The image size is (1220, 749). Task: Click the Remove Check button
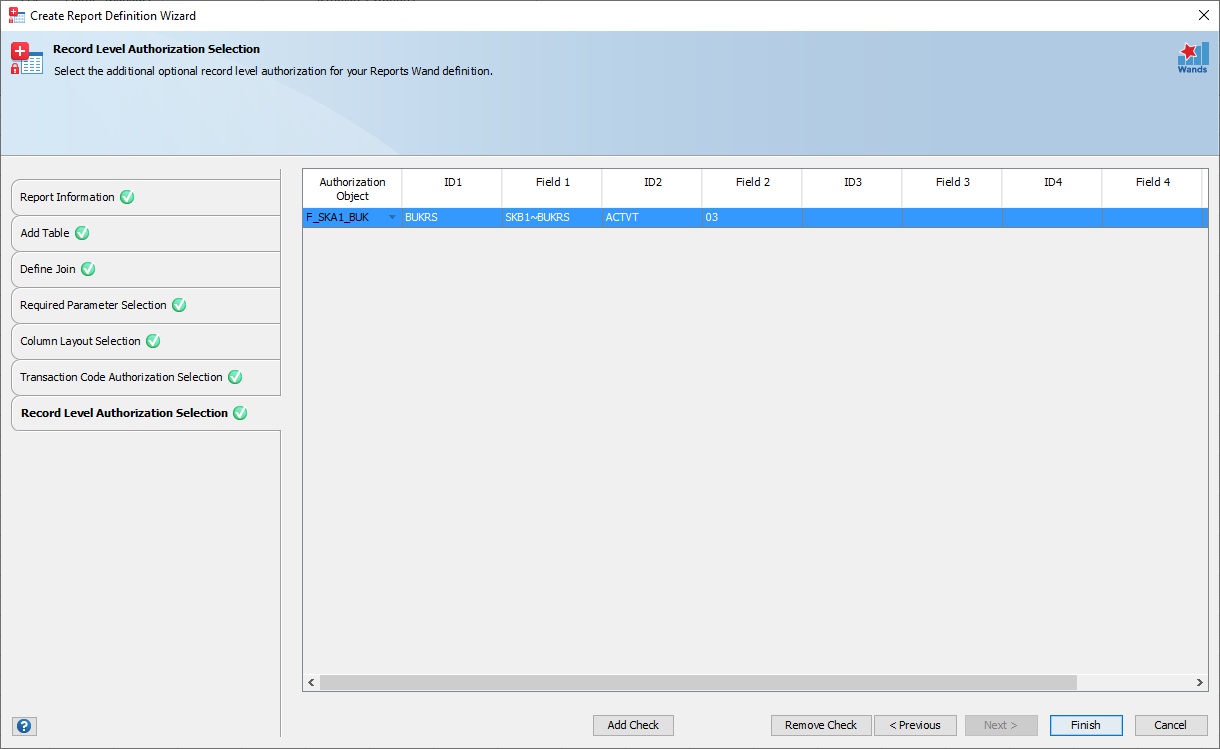[820, 725]
